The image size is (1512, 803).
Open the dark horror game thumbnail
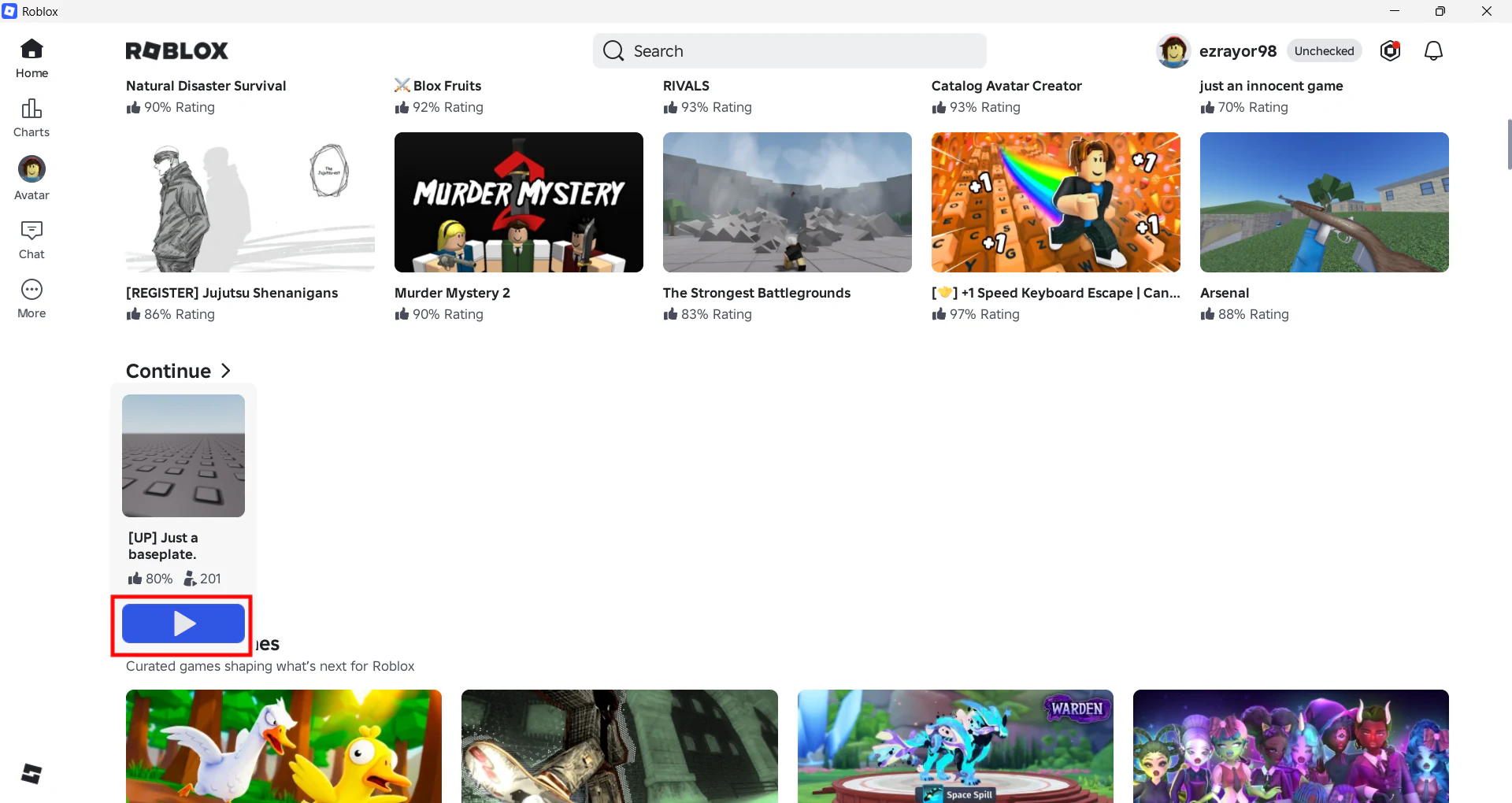[620, 746]
